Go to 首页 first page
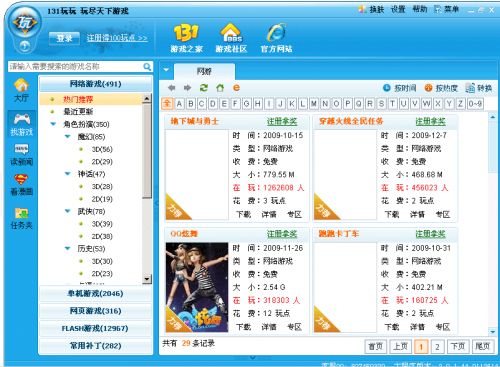 [376, 347]
